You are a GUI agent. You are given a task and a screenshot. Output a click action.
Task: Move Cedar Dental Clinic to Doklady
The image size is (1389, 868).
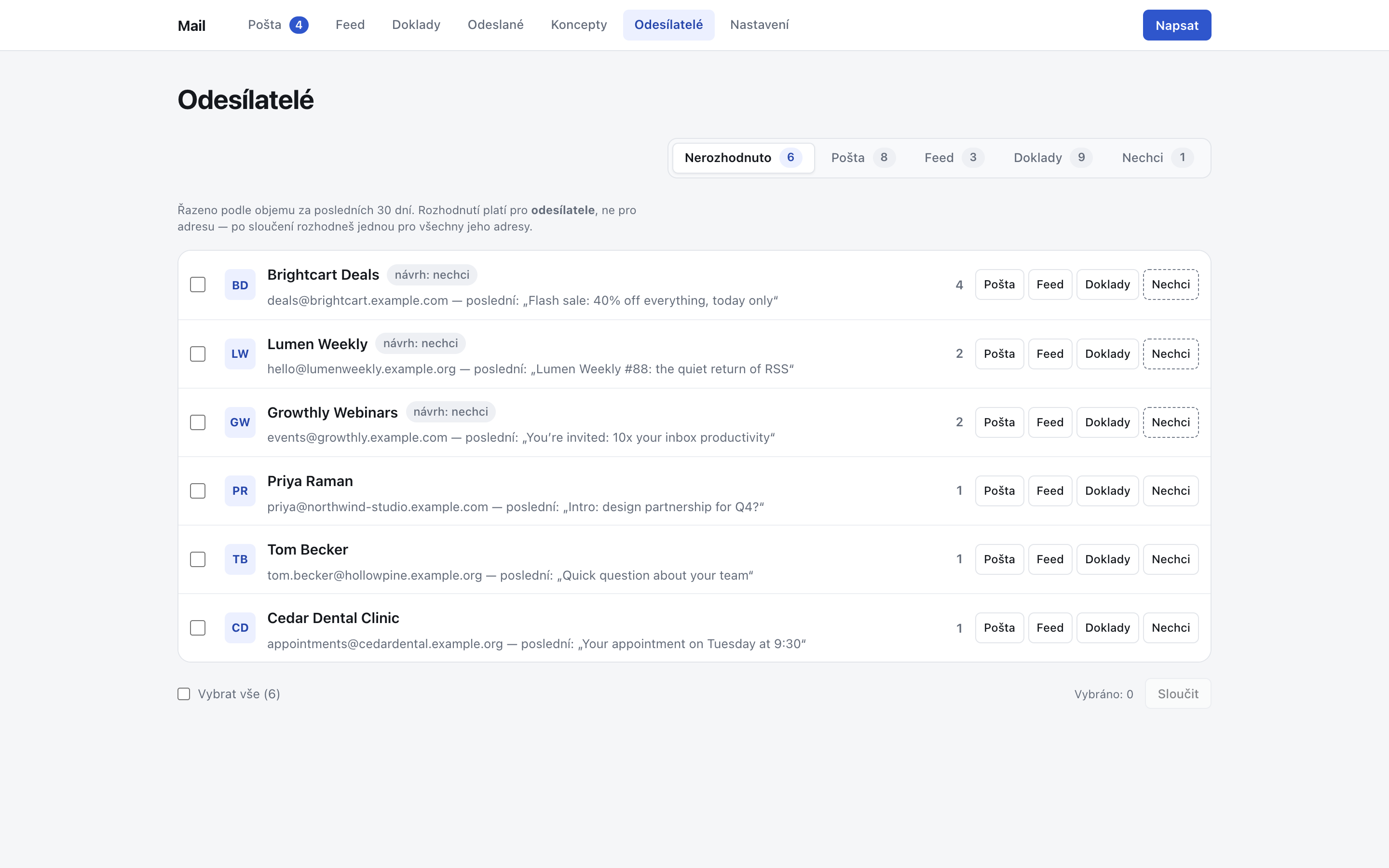pyautogui.click(x=1107, y=628)
